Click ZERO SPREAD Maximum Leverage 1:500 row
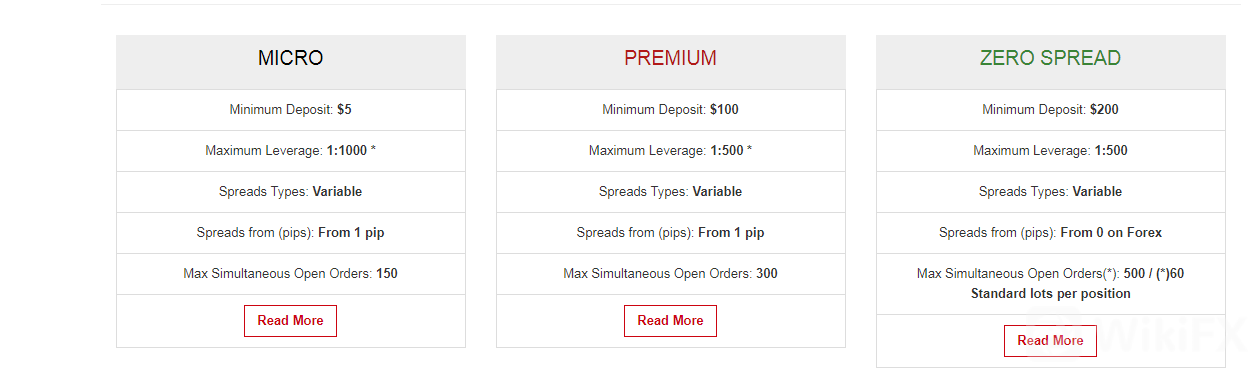The height and width of the screenshot is (382, 1258). tap(1051, 151)
